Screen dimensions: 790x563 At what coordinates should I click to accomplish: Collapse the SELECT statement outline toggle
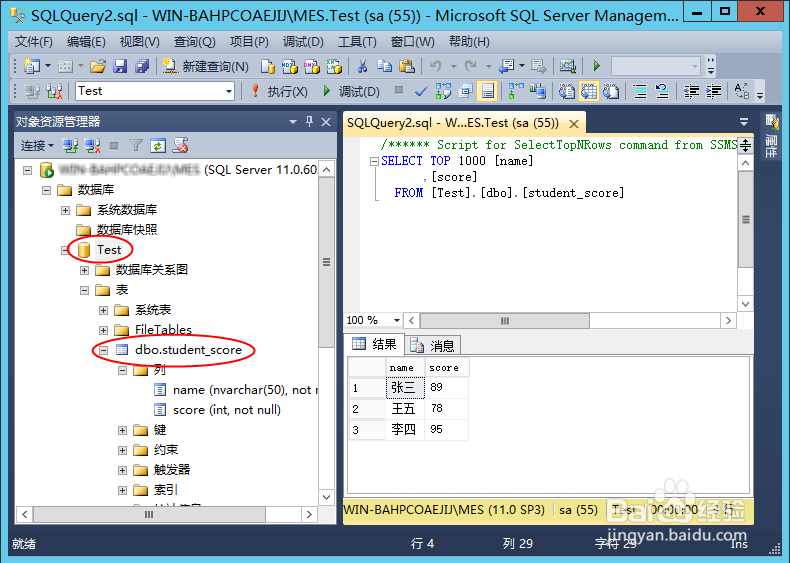click(x=374, y=161)
